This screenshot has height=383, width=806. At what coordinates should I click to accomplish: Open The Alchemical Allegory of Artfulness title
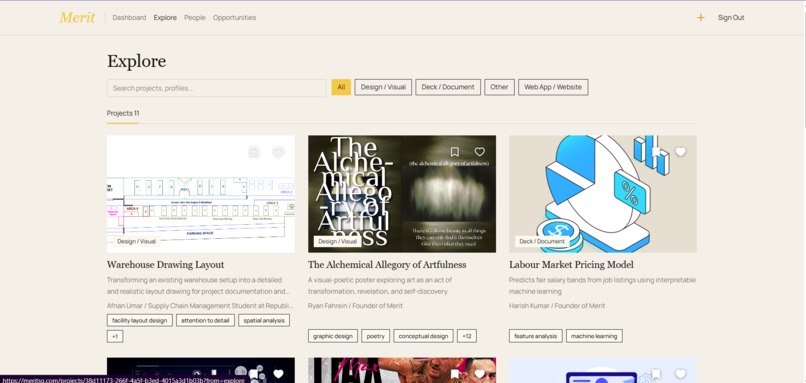pos(387,265)
